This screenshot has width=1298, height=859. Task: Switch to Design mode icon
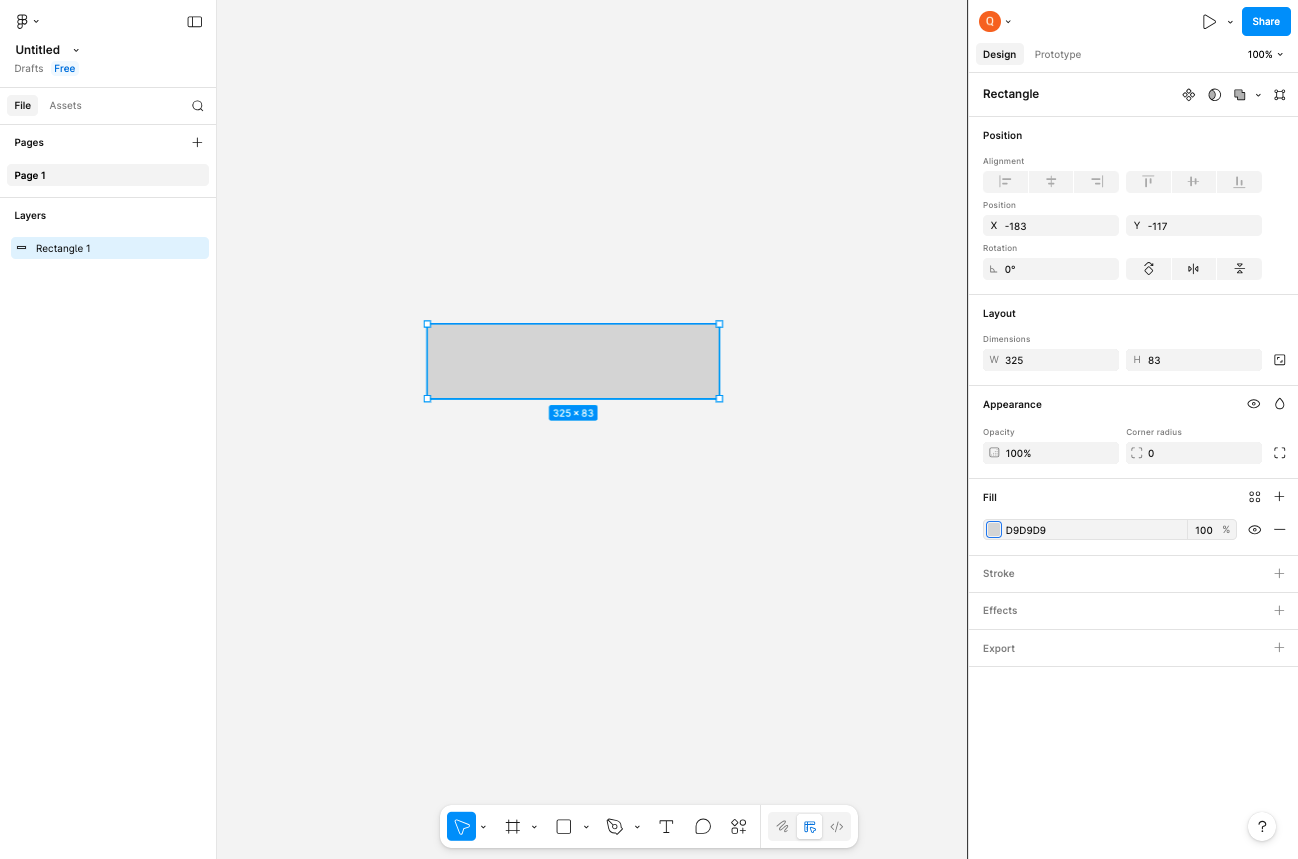pyautogui.click(x=810, y=827)
